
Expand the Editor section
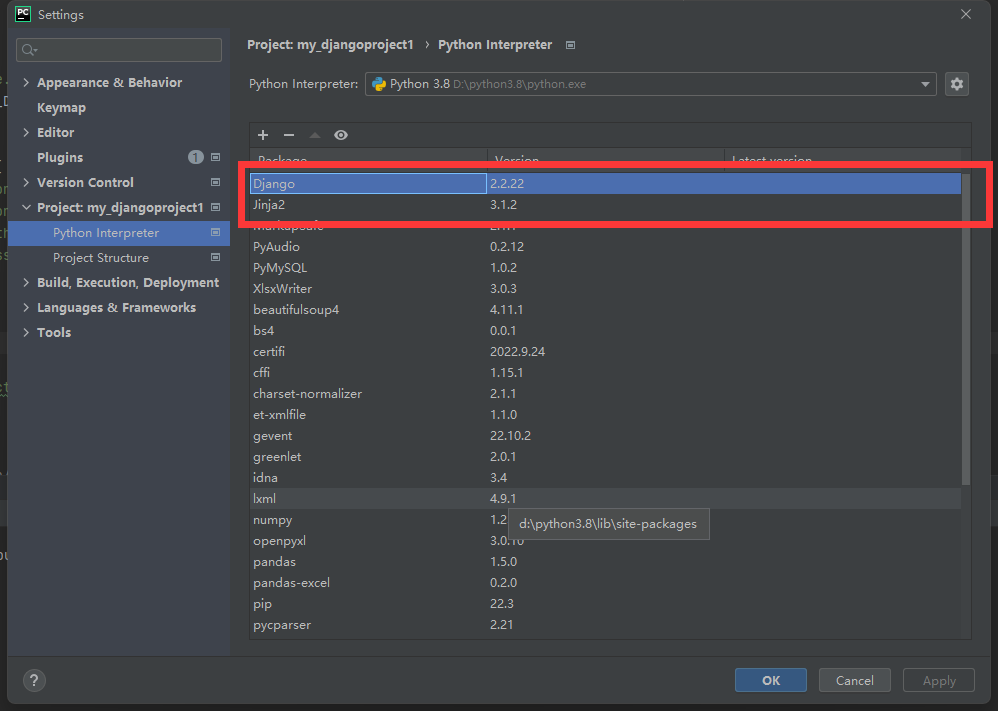(x=26, y=132)
